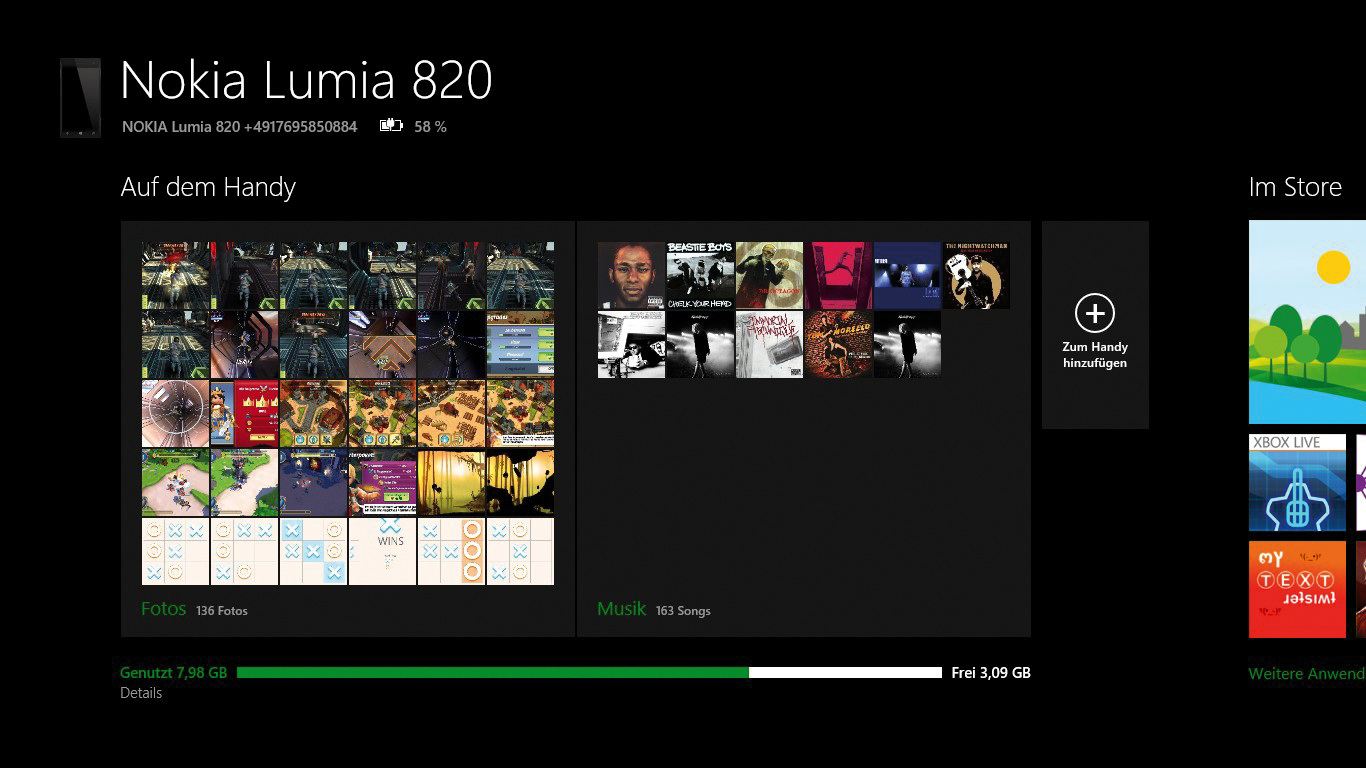
Task: Open The Nightwatchman album cover
Action: (976, 275)
